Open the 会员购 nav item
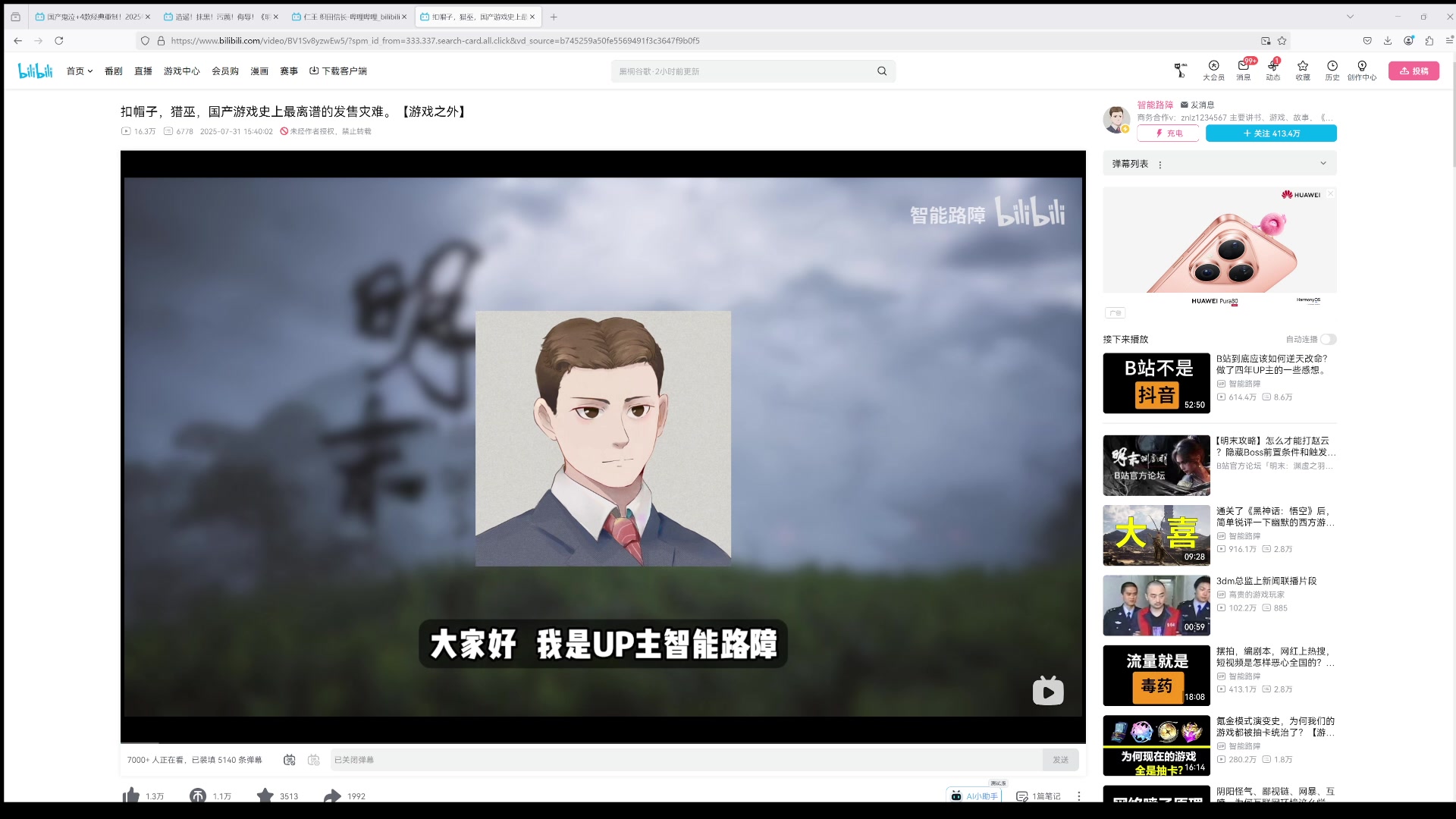Image resolution: width=1456 pixels, height=819 pixels. click(x=225, y=71)
